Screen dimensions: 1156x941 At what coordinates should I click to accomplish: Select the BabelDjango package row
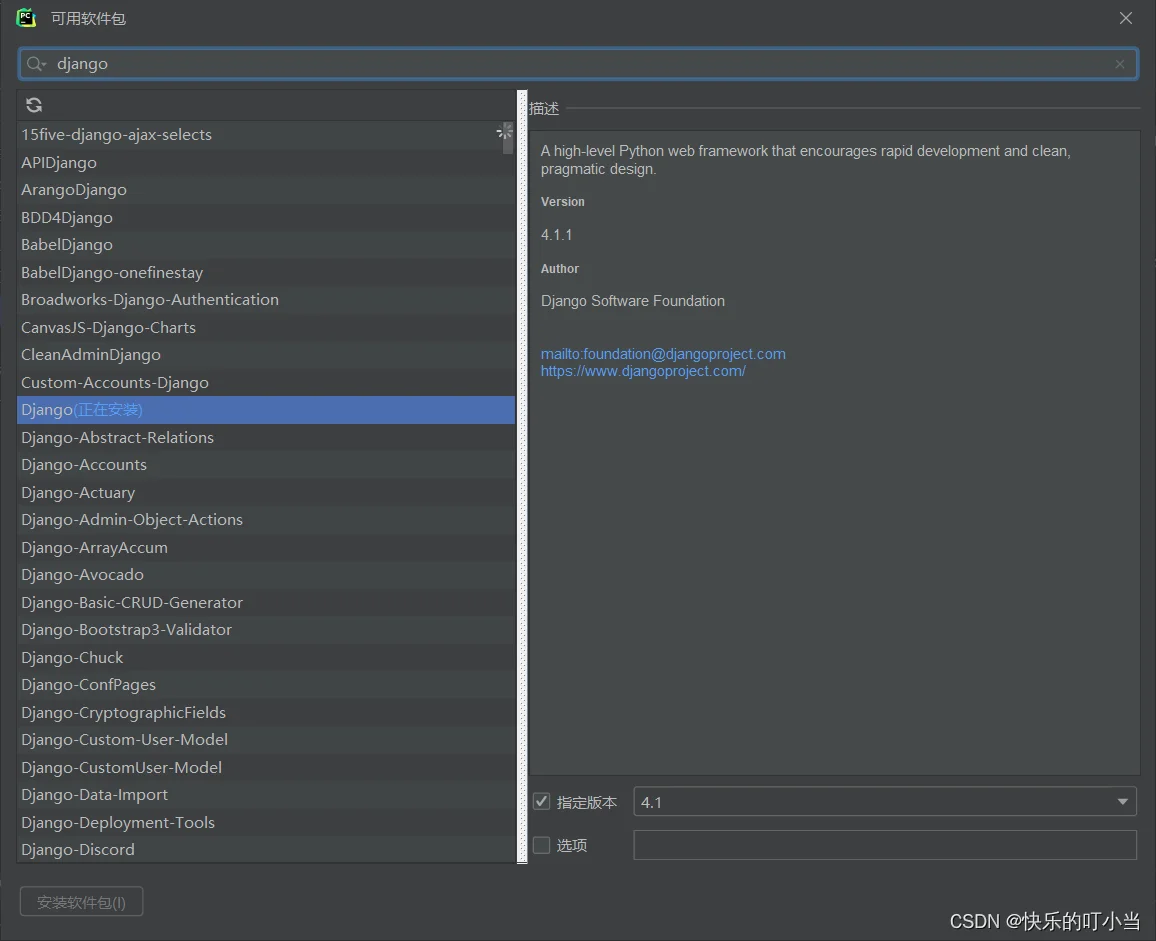265,245
